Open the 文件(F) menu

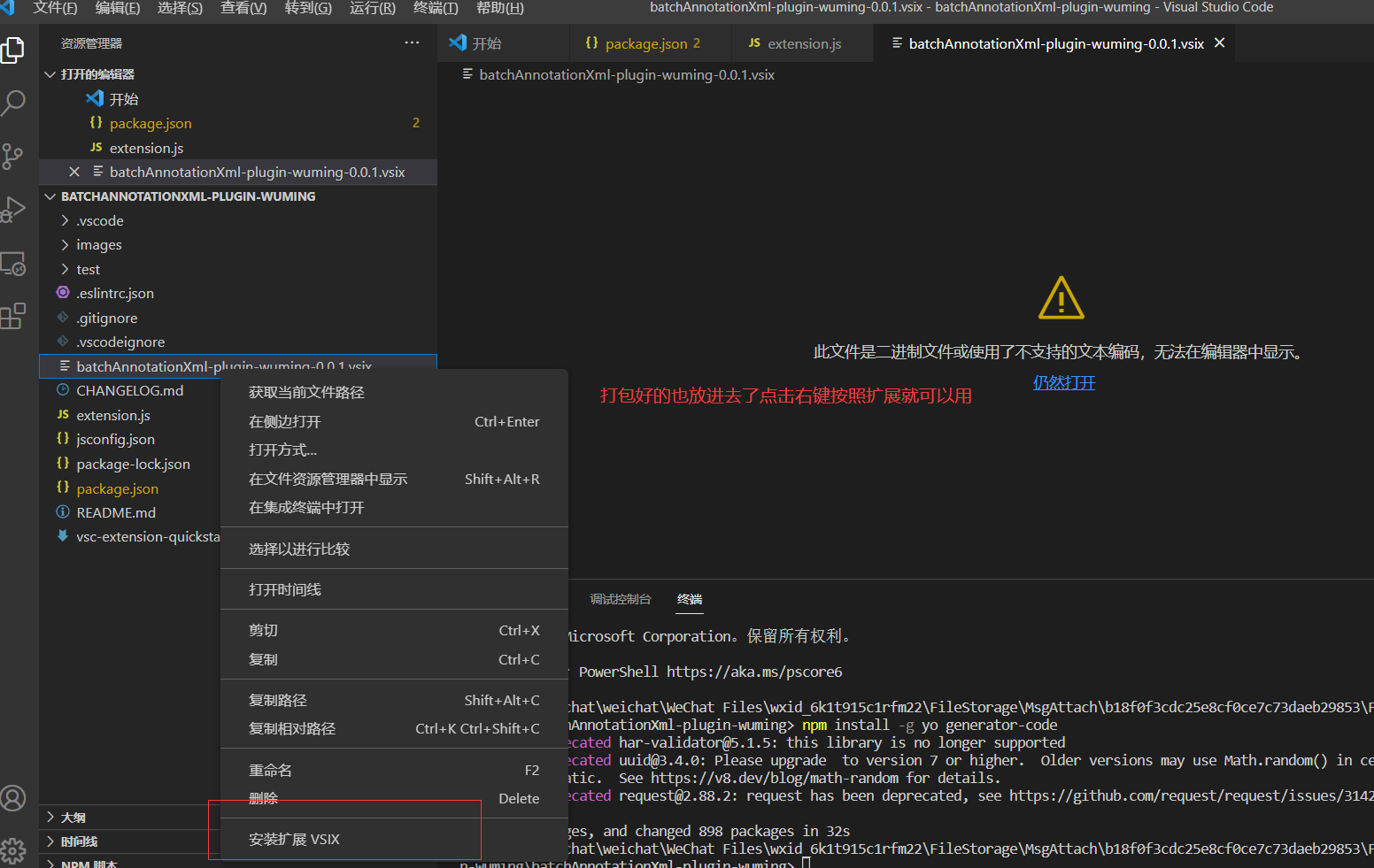[x=55, y=8]
